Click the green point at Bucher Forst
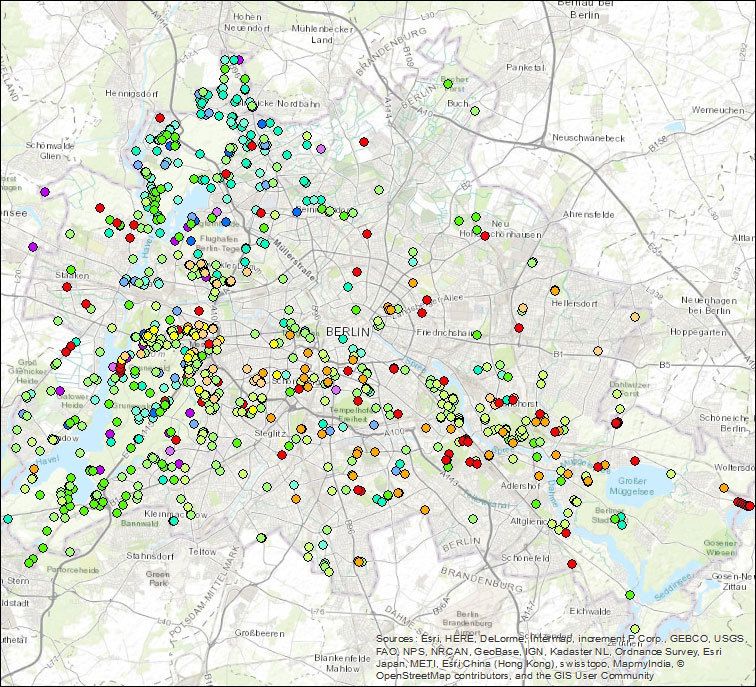This screenshot has width=756, height=687. (x=448, y=84)
